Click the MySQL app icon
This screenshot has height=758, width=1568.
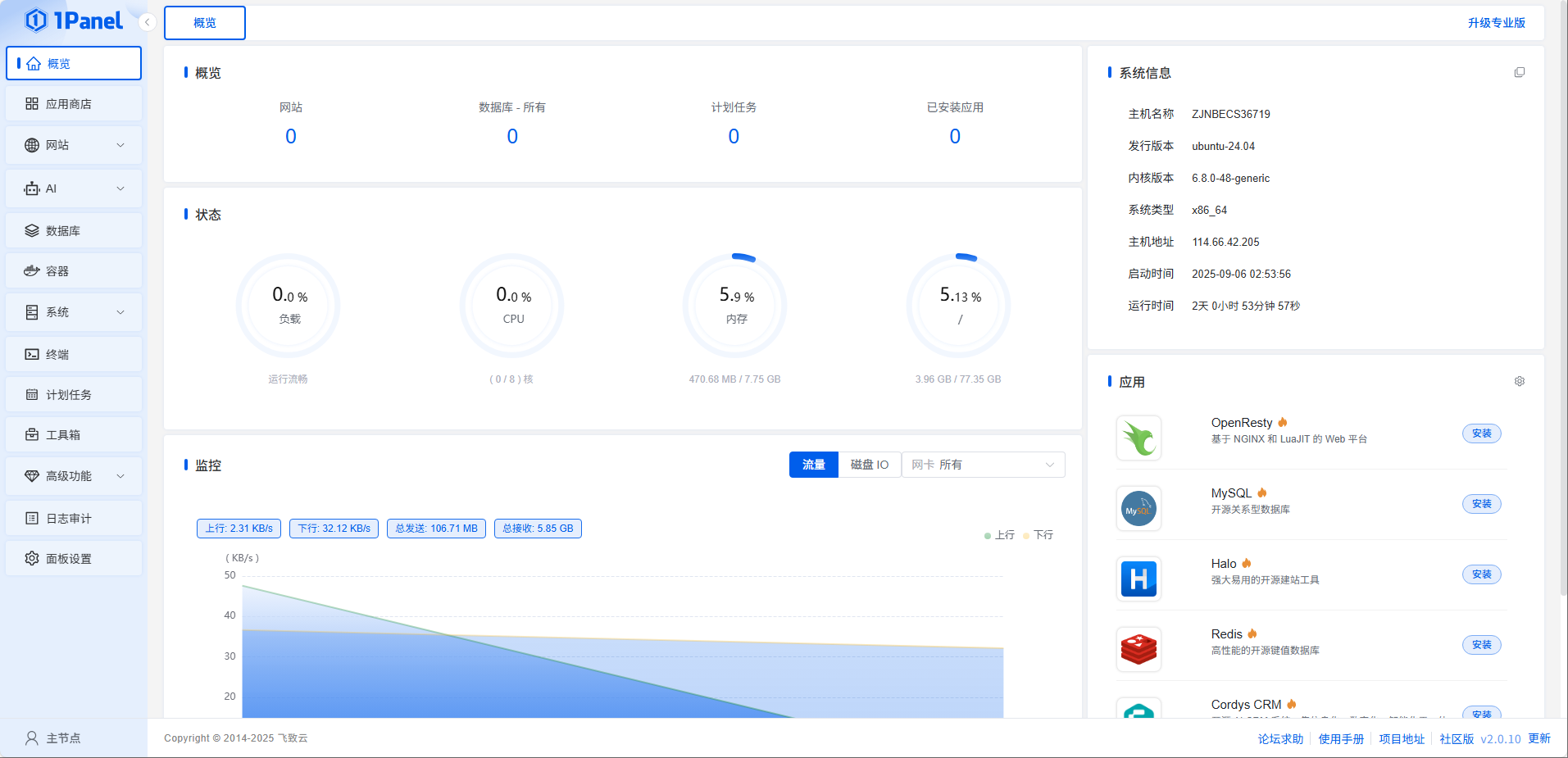click(1139, 508)
